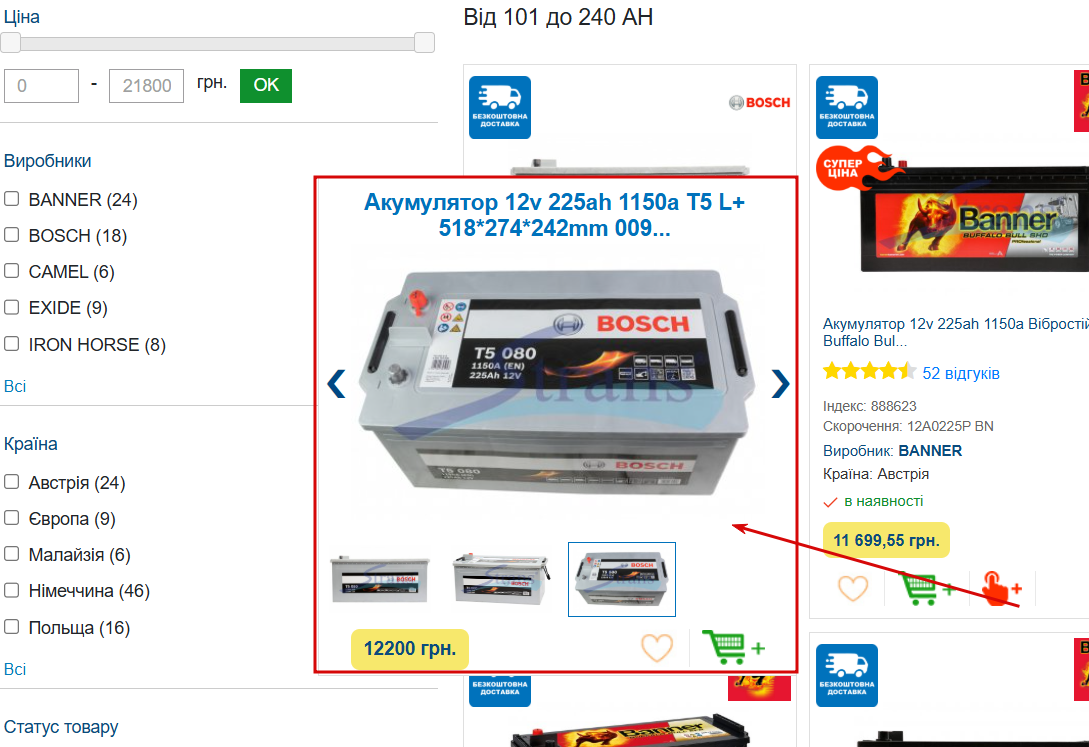Screen dimensions: 1089x747
Task: Click the right price slider handle
Action: (x=424, y=42)
